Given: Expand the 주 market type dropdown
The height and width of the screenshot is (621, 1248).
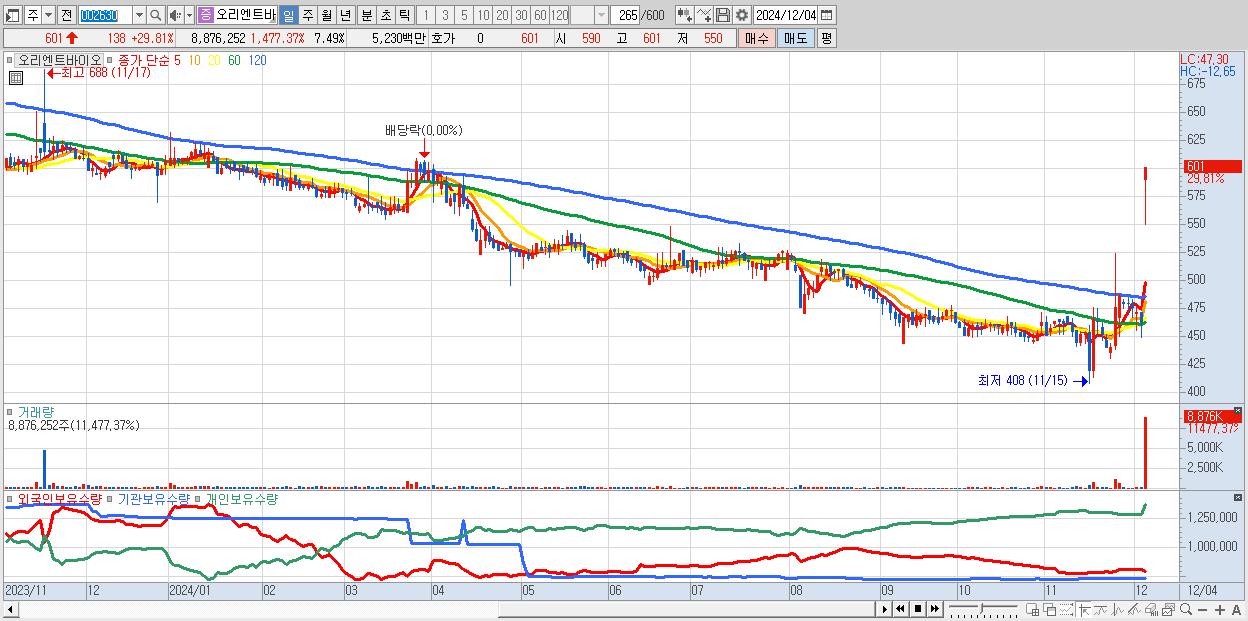Looking at the screenshot, I should click(x=48, y=15).
